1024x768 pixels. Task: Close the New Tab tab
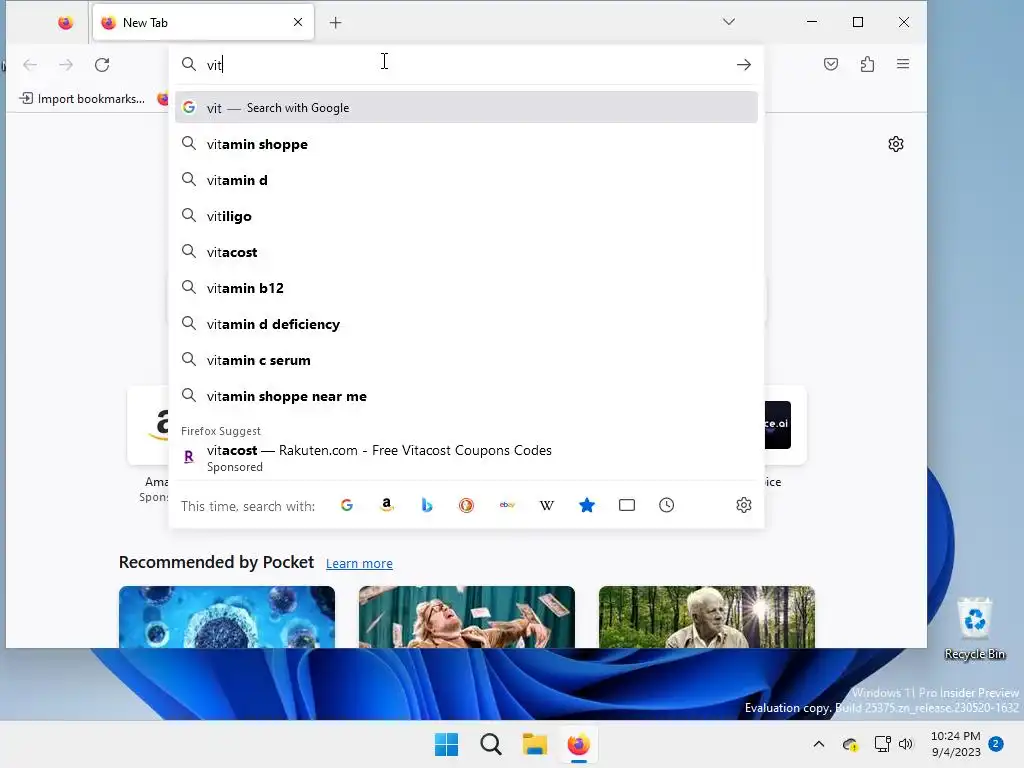coord(298,22)
